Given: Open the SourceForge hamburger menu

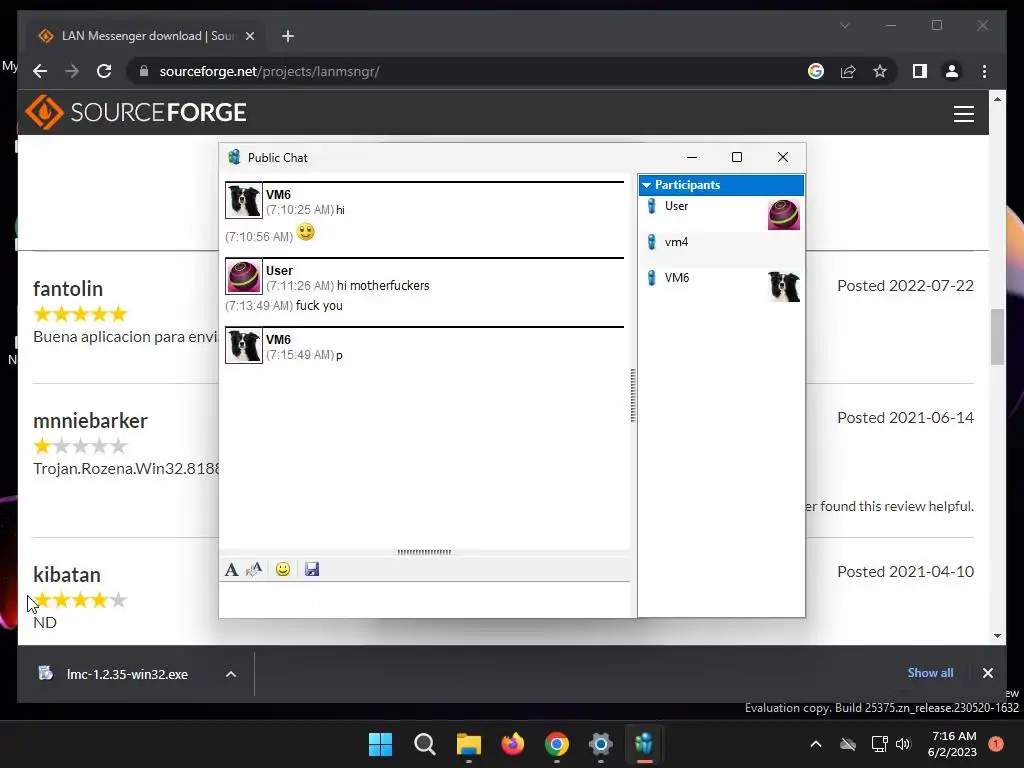Looking at the screenshot, I should [x=964, y=114].
